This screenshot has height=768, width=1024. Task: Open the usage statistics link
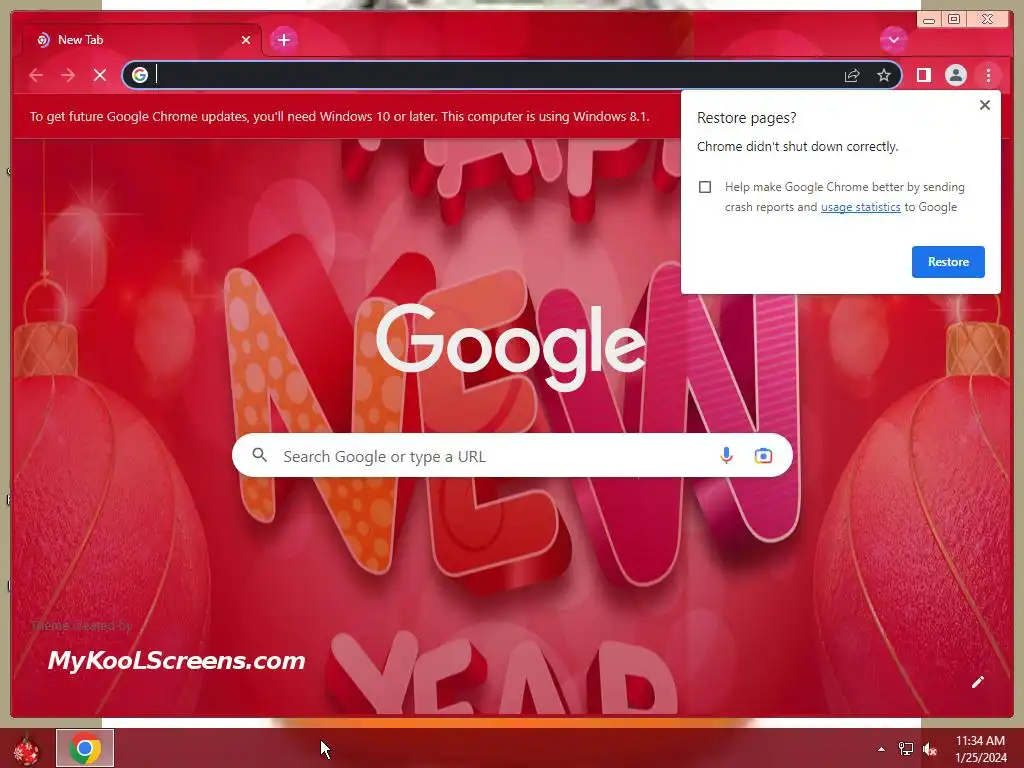(x=860, y=207)
